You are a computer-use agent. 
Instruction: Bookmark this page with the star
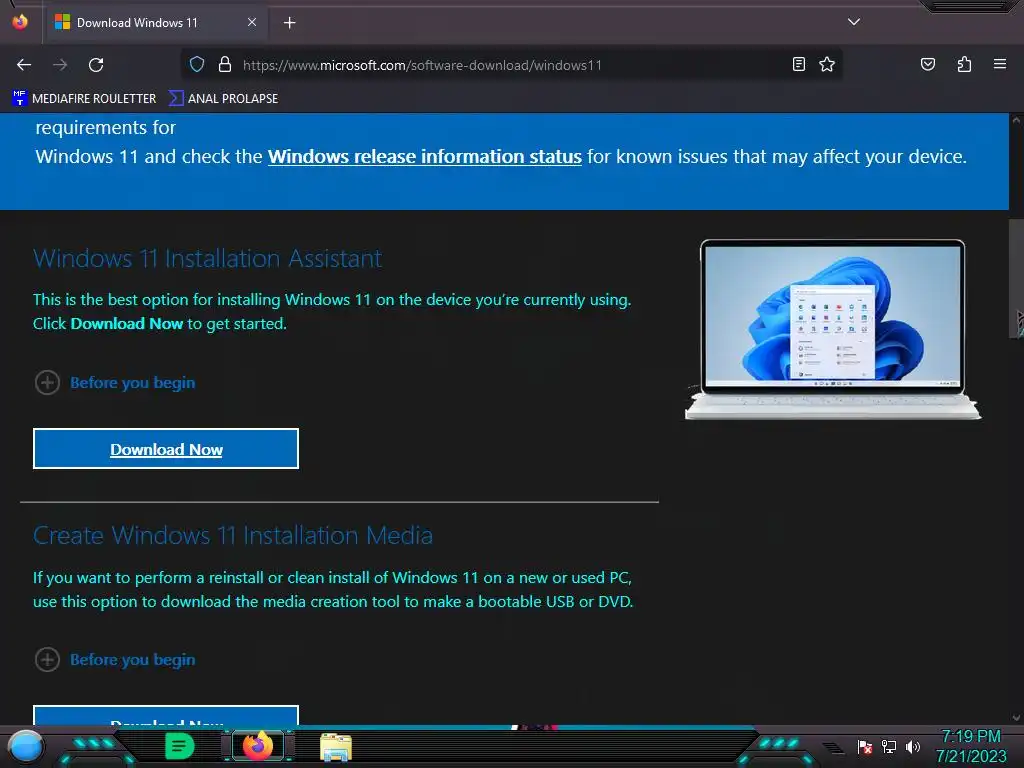(827, 64)
